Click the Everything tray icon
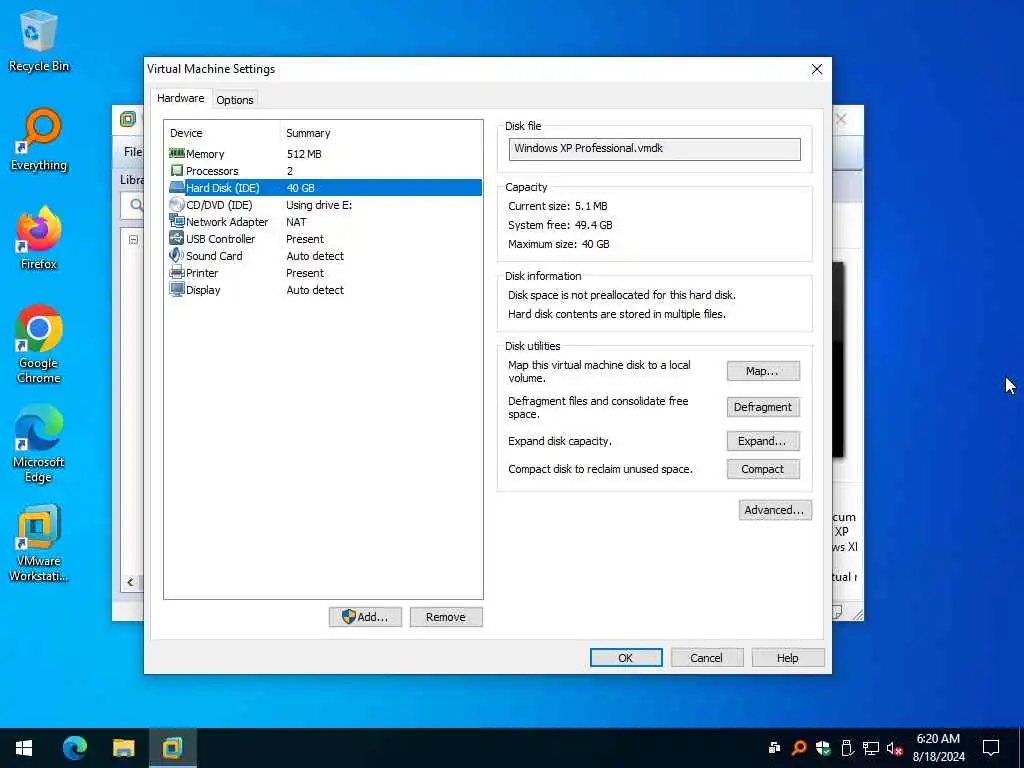This screenshot has height=768, width=1024. [x=798, y=748]
